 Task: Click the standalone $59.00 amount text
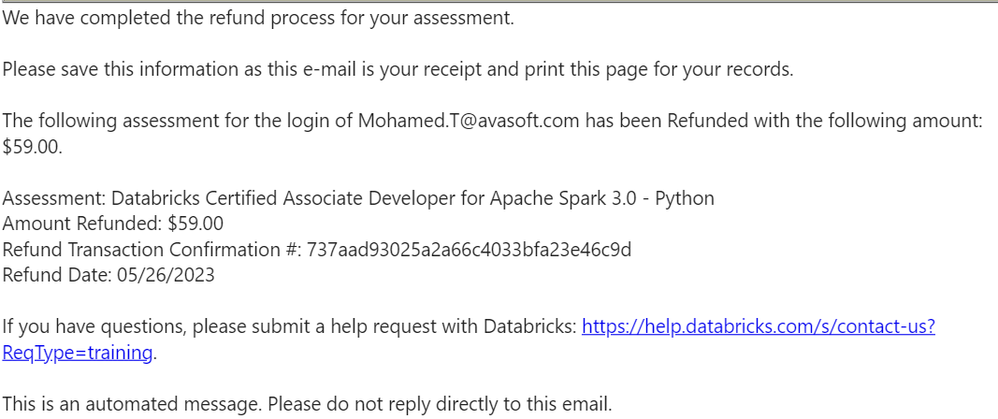point(32,147)
